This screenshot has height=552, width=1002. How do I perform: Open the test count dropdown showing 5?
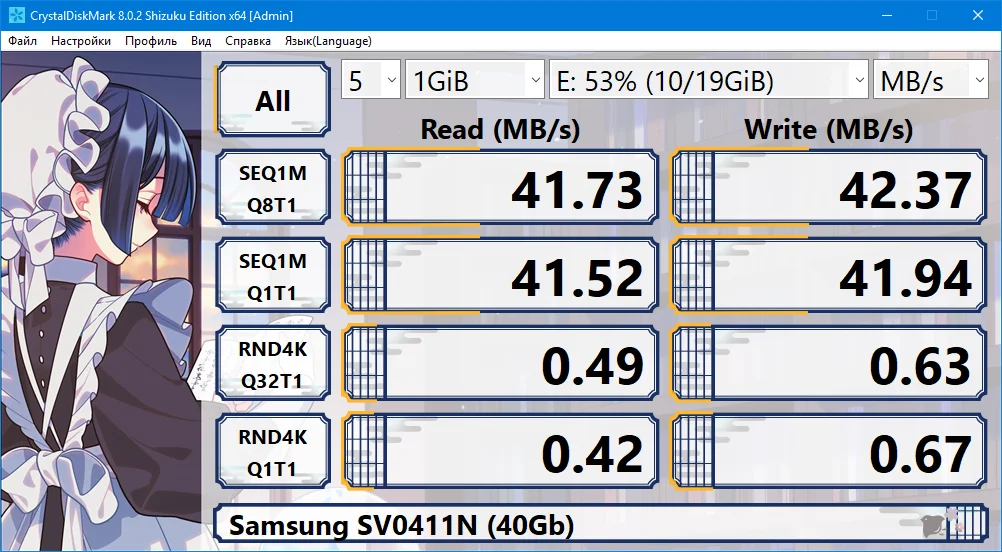(x=371, y=80)
